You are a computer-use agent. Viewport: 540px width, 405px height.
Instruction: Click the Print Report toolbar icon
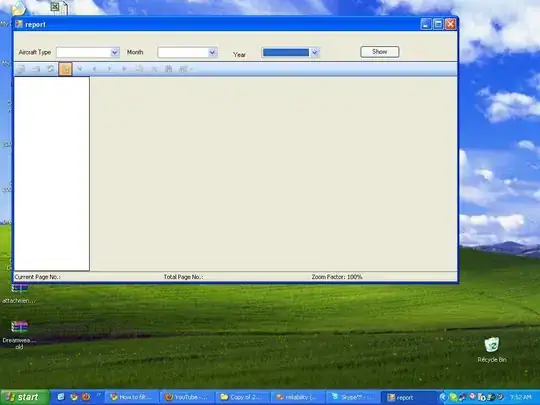tap(36, 69)
